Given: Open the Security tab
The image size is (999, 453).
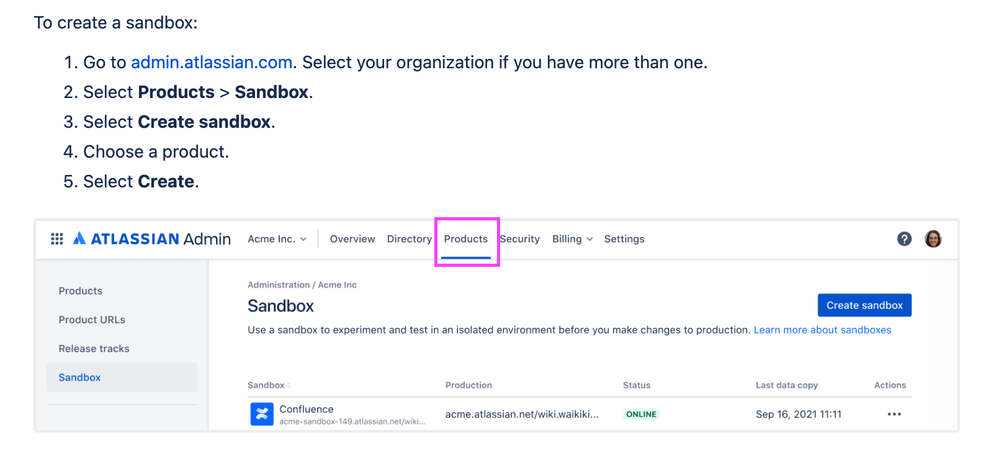Looking at the screenshot, I should point(519,239).
